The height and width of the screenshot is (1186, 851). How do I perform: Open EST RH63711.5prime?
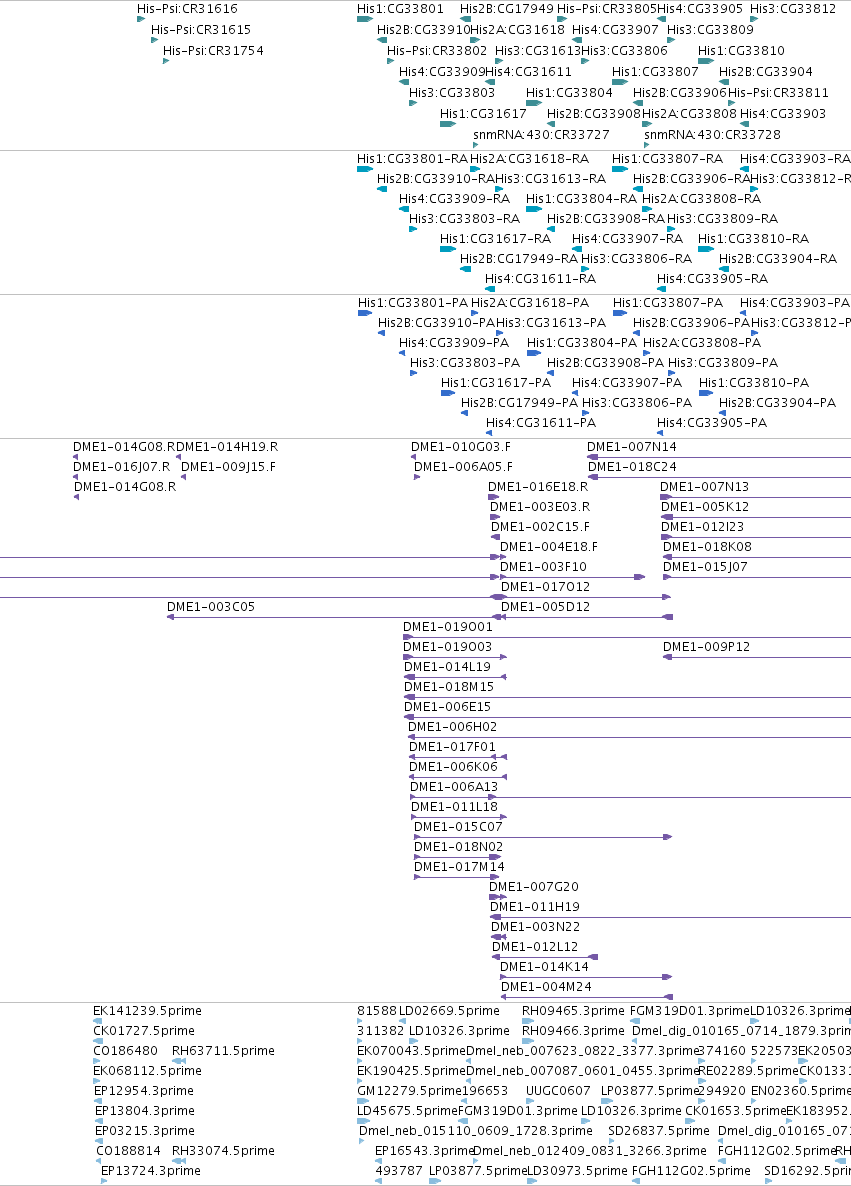tap(223, 1051)
